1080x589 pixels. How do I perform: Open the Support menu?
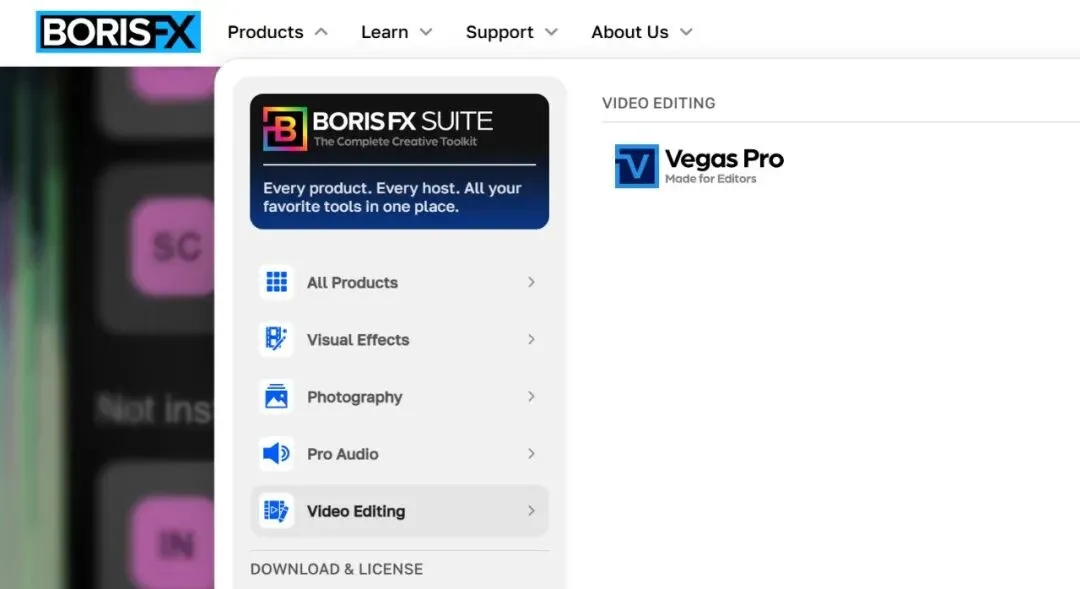pyautogui.click(x=499, y=32)
